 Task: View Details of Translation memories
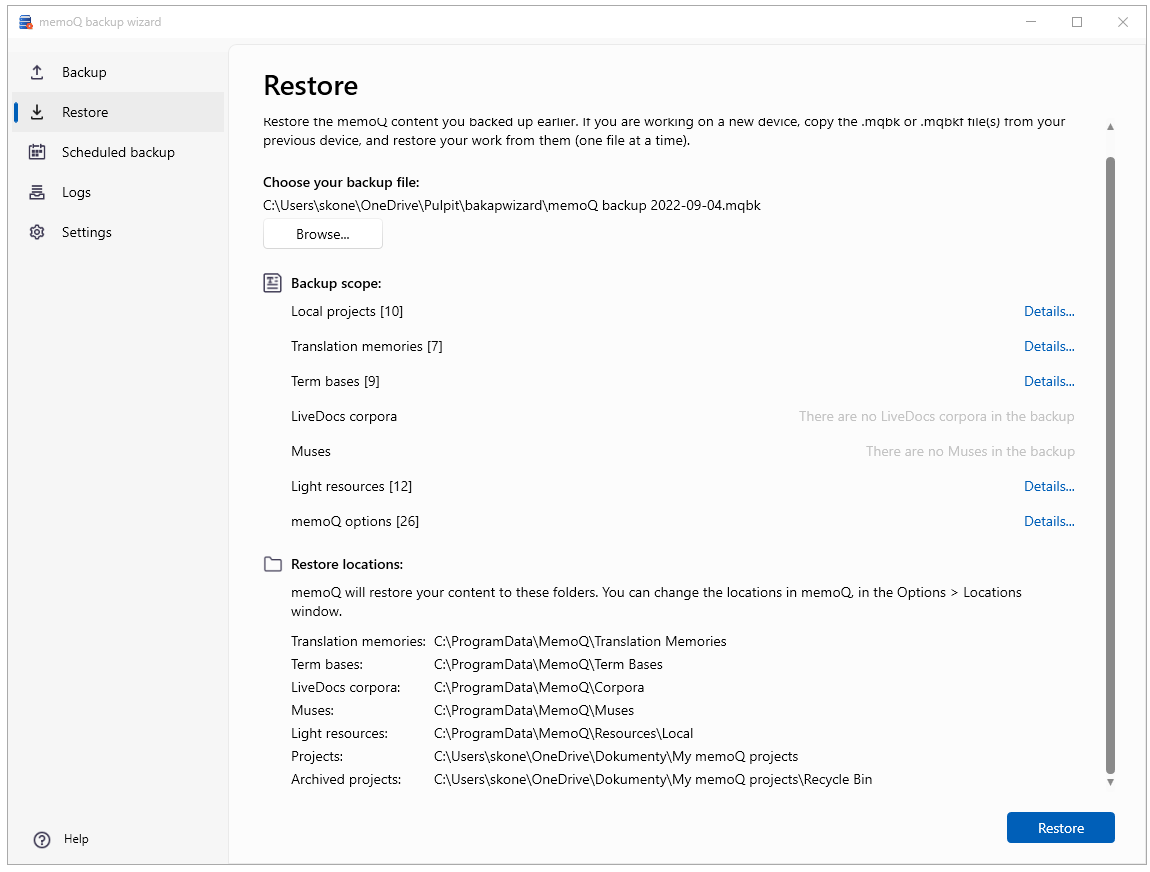point(1049,346)
